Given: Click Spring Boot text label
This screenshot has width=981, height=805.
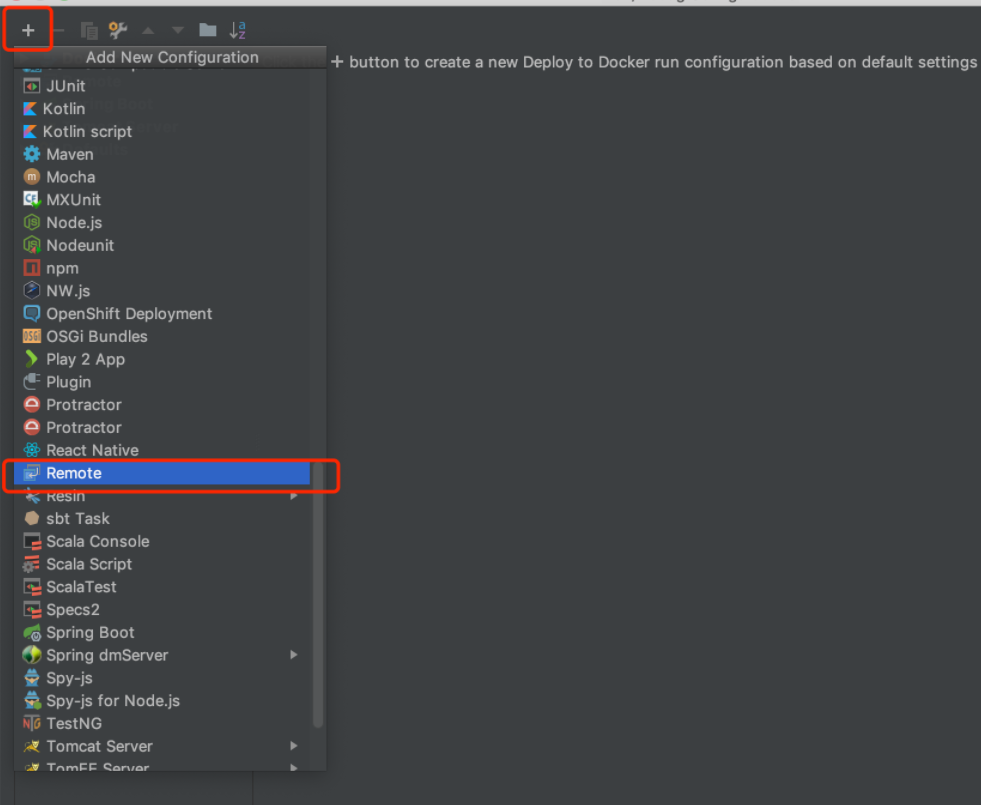Looking at the screenshot, I should (90, 632).
